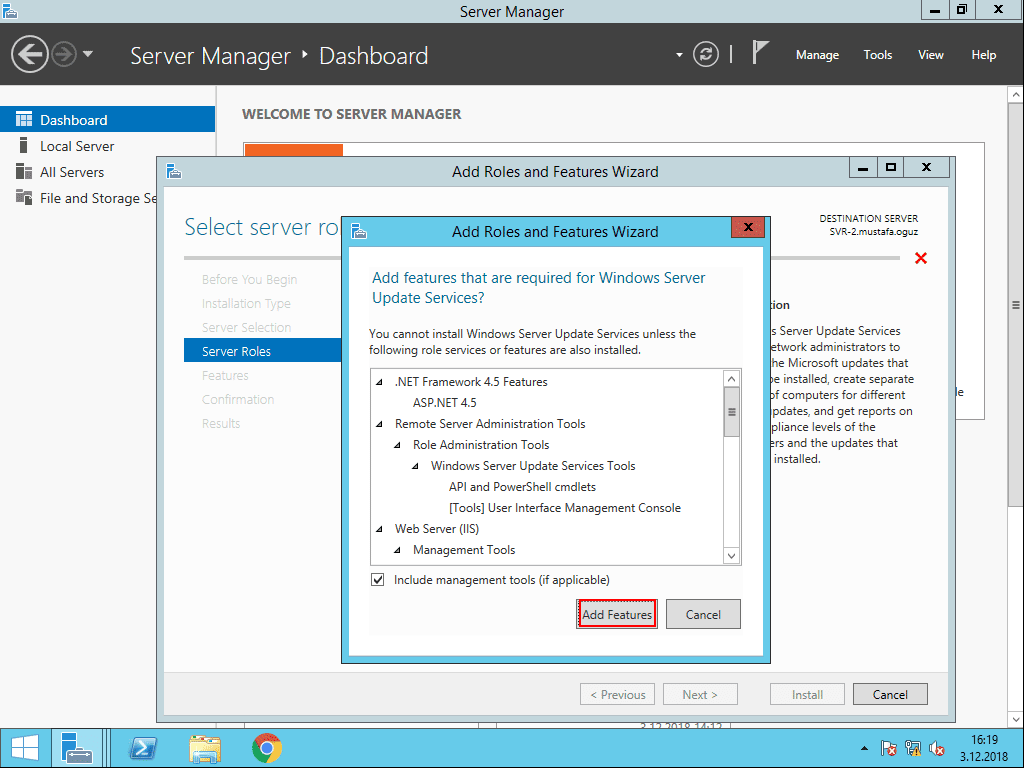
Task: Click the red X error mark in the wizard
Action: click(x=921, y=258)
